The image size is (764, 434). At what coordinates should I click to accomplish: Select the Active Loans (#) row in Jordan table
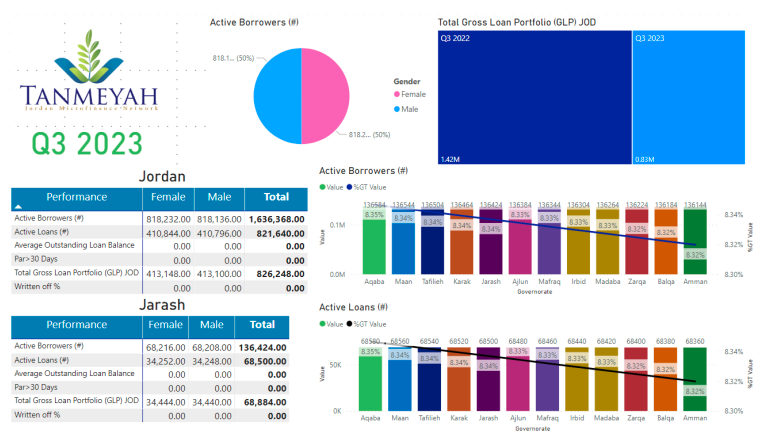pyautogui.click(x=159, y=233)
